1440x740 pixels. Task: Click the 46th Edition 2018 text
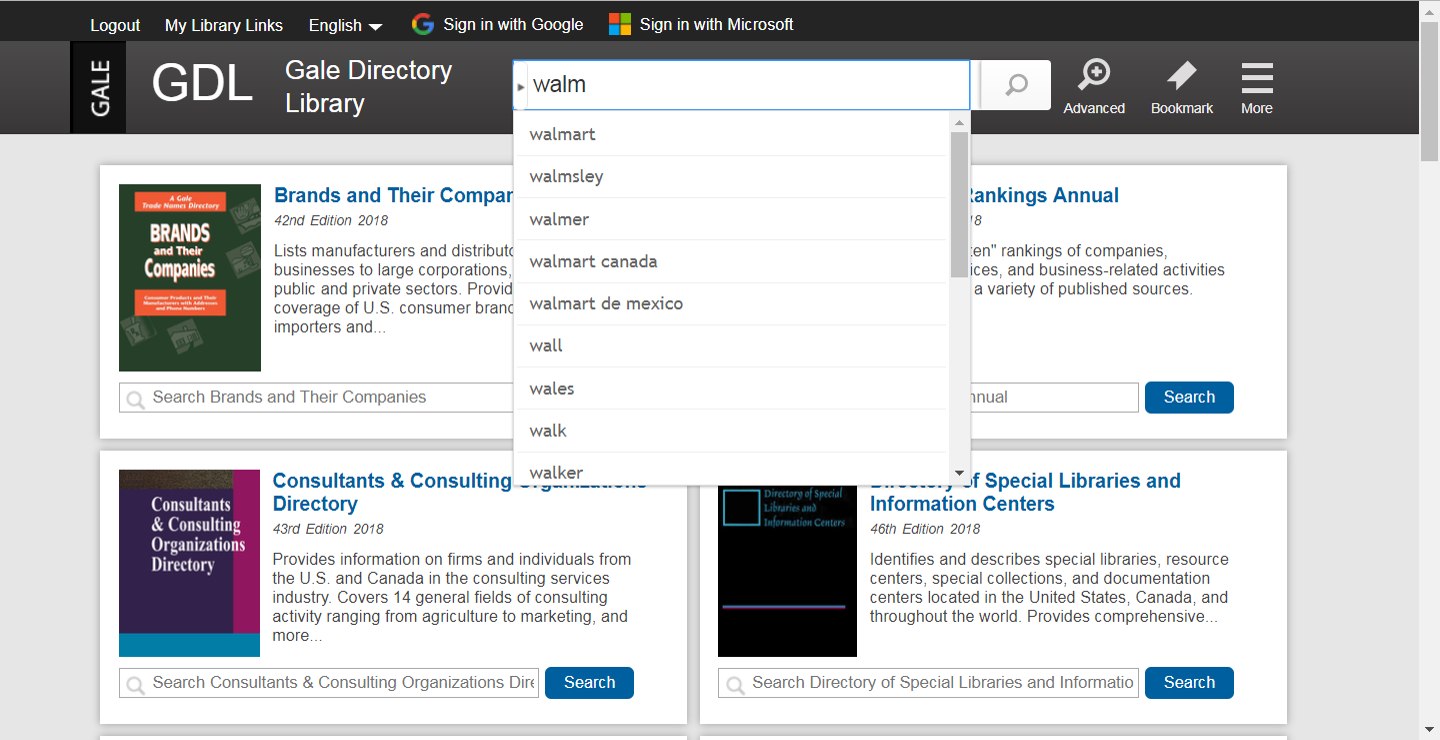pyautogui.click(x=925, y=529)
